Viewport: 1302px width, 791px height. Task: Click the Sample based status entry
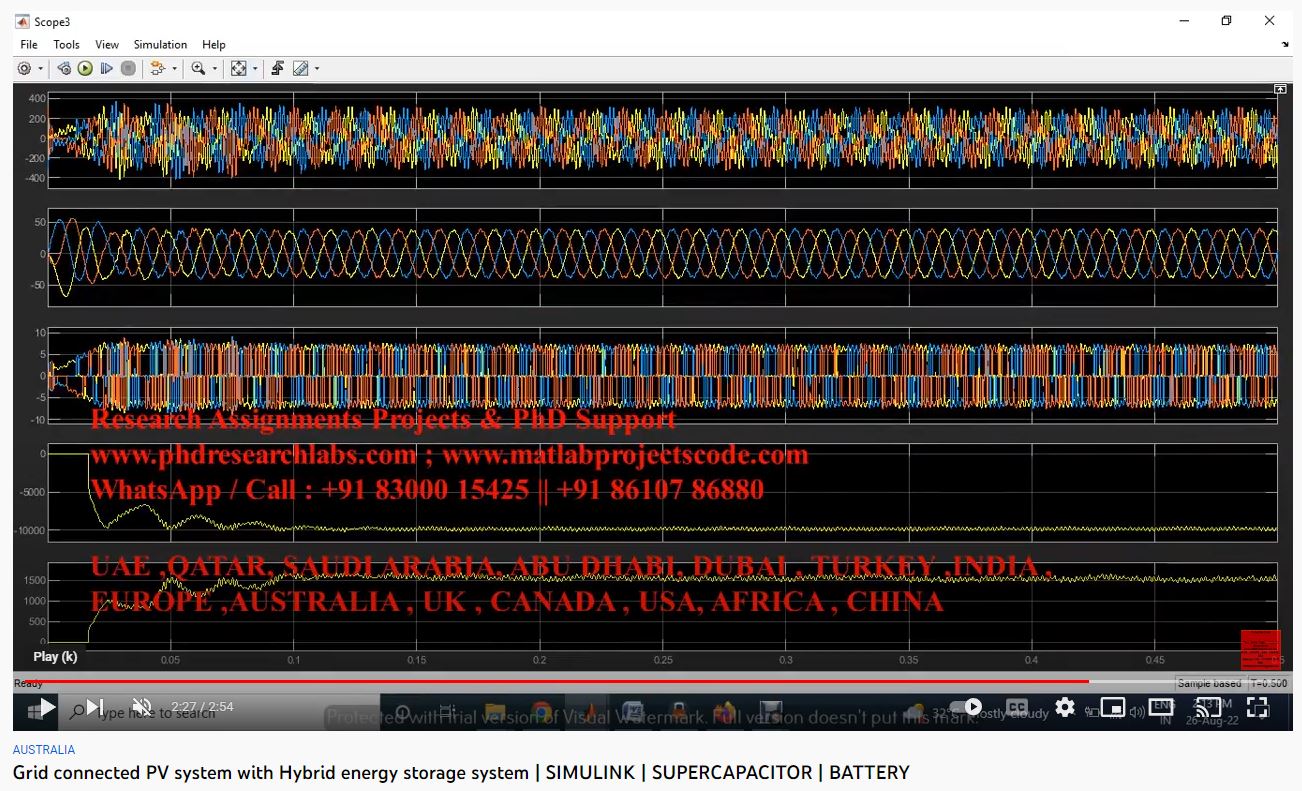click(x=1209, y=684)
